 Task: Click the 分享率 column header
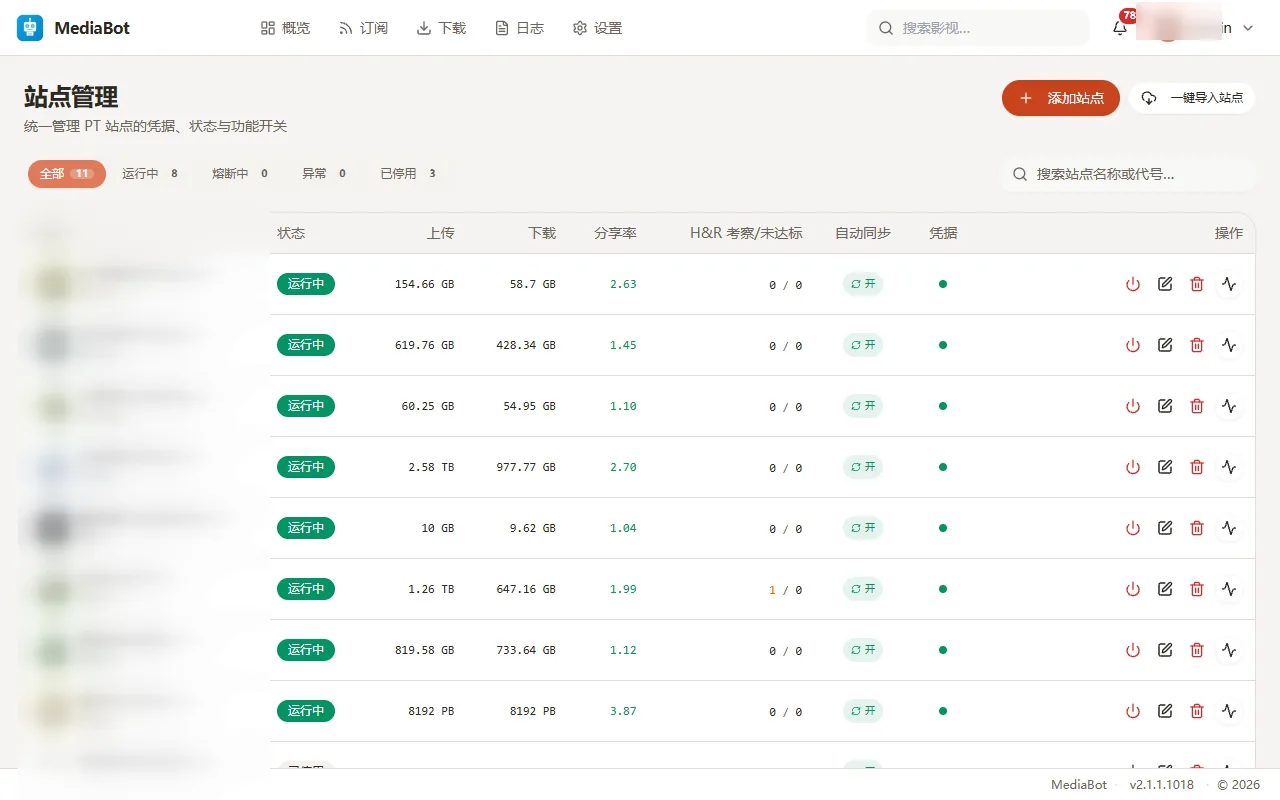coord(615,233)
